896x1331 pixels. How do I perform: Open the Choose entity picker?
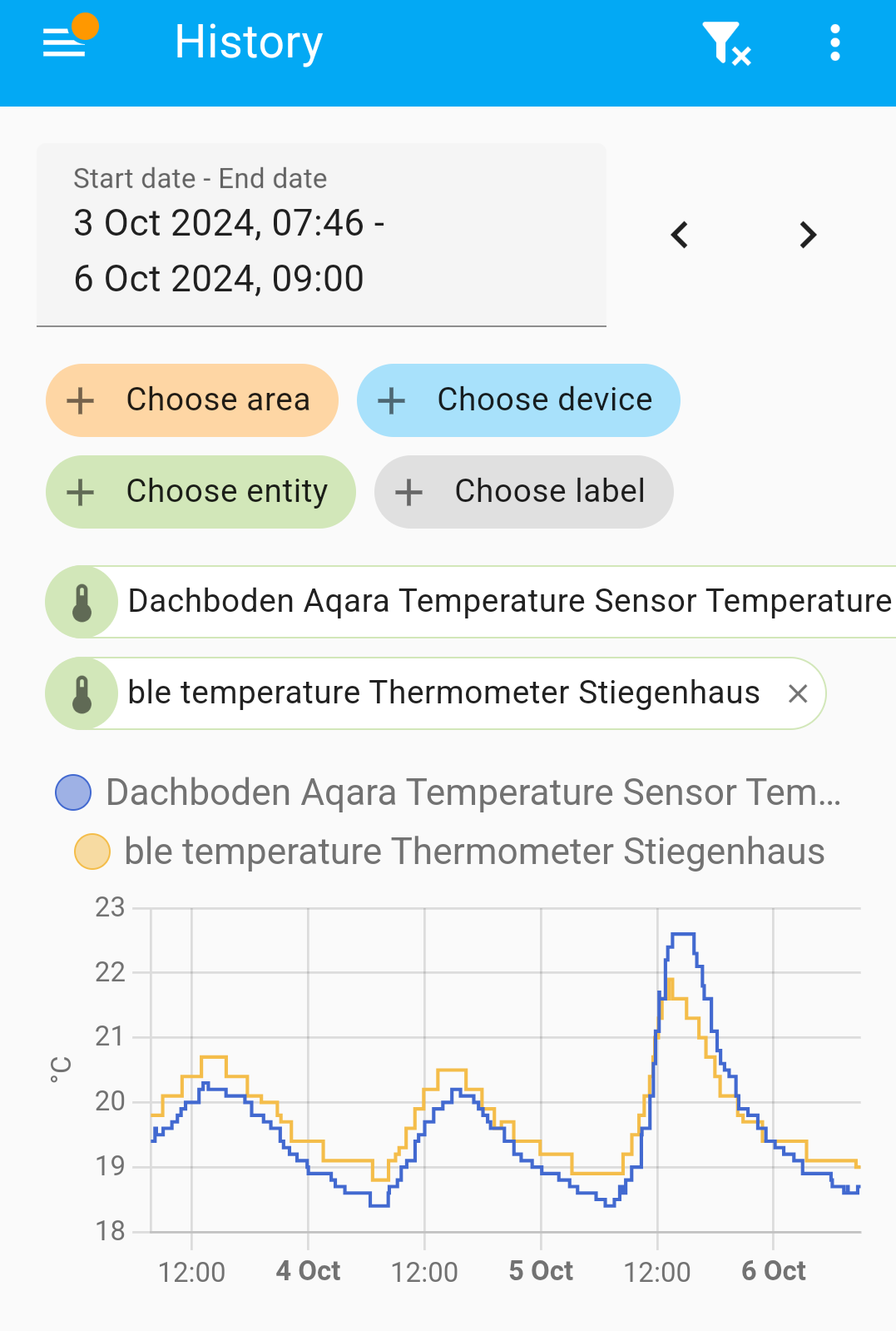click(x=200, y=492)
